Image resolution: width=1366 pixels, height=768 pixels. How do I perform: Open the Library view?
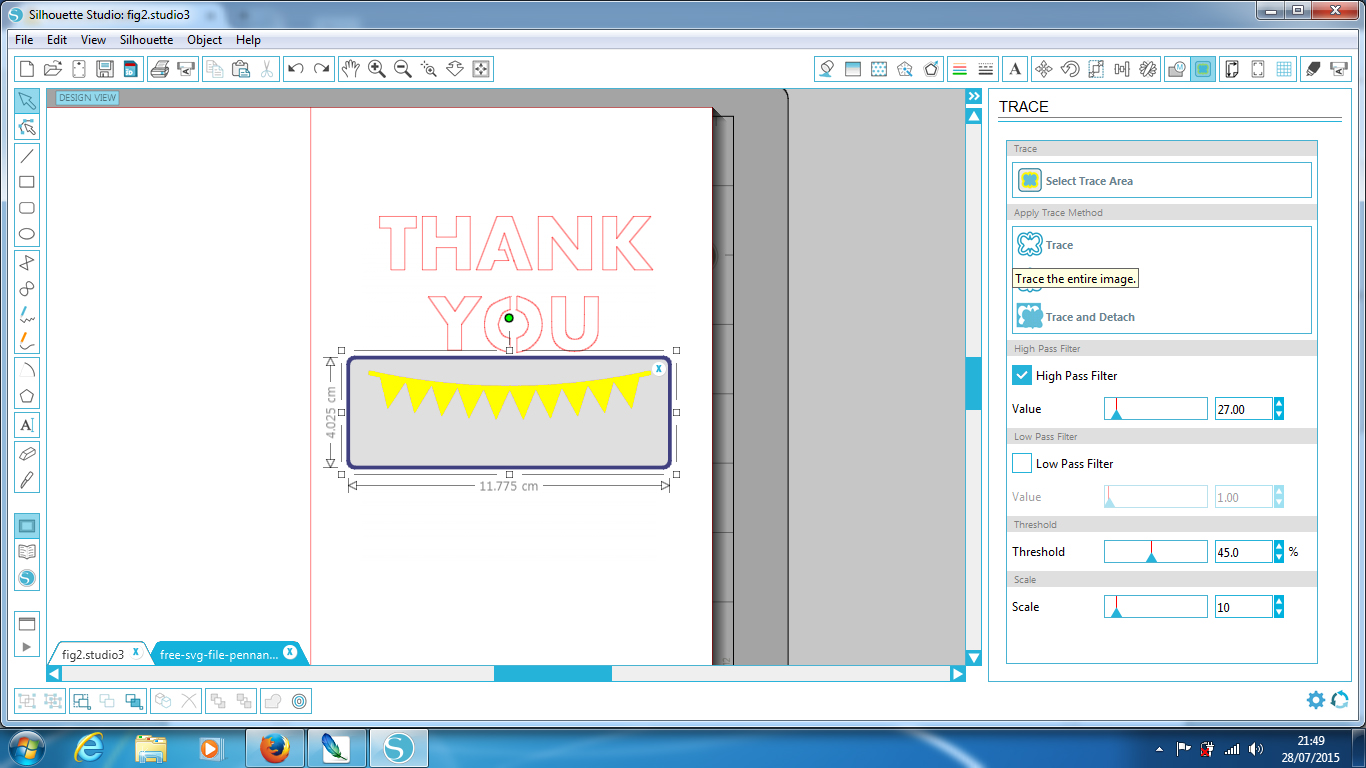click(27, 552)
